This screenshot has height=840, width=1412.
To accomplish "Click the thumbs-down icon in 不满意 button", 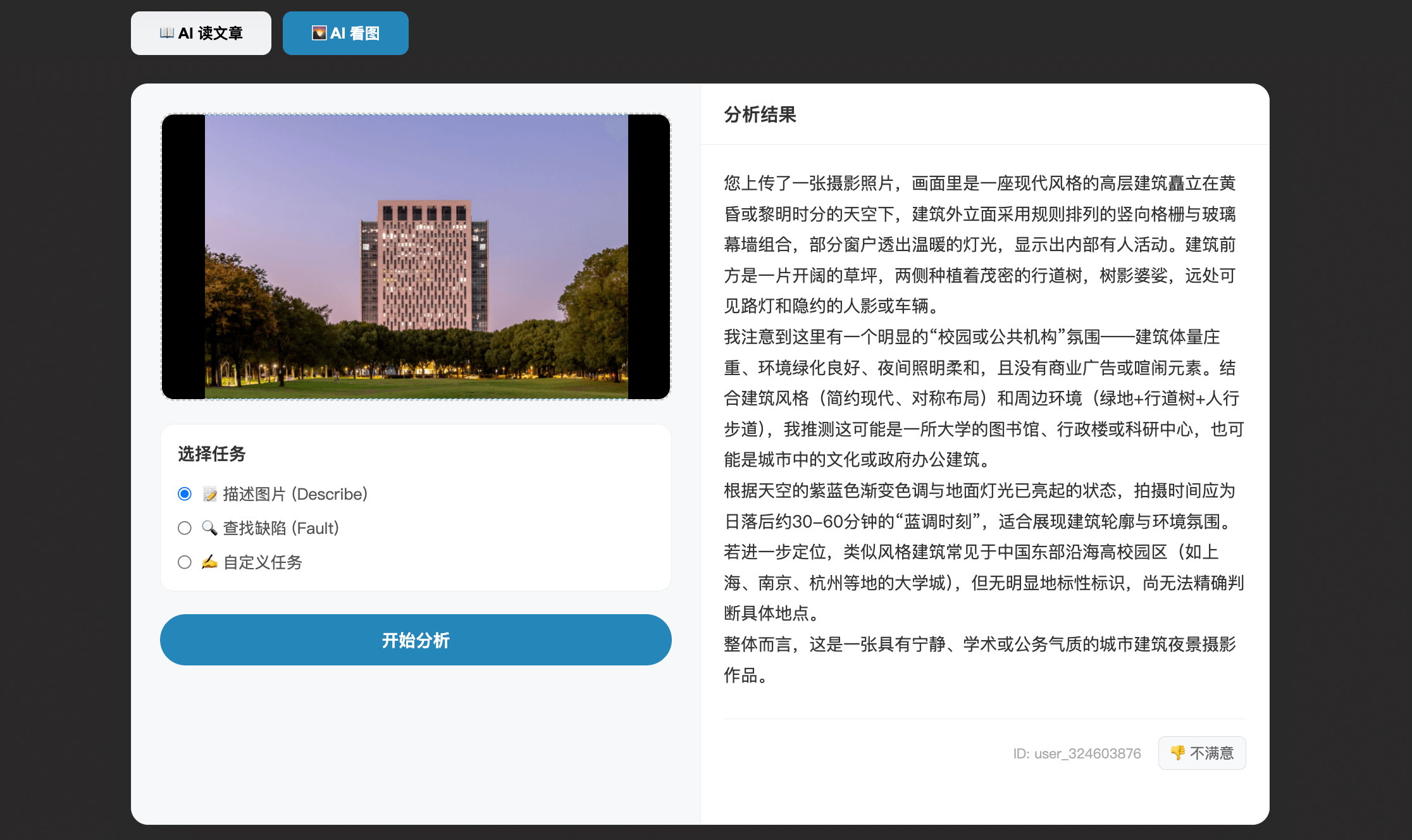I will [1177, 753].
